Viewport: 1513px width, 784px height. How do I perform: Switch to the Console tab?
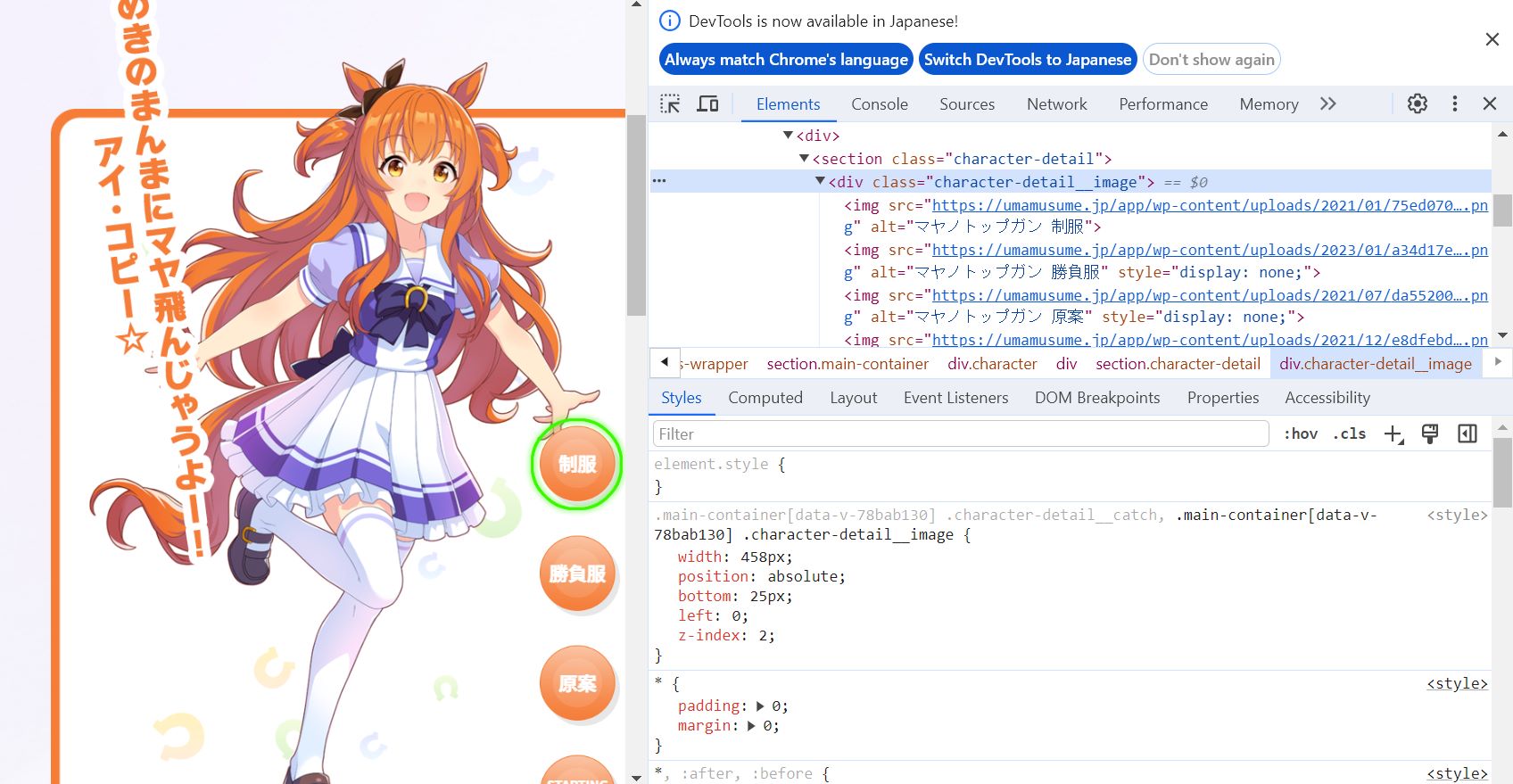[879, 104]
